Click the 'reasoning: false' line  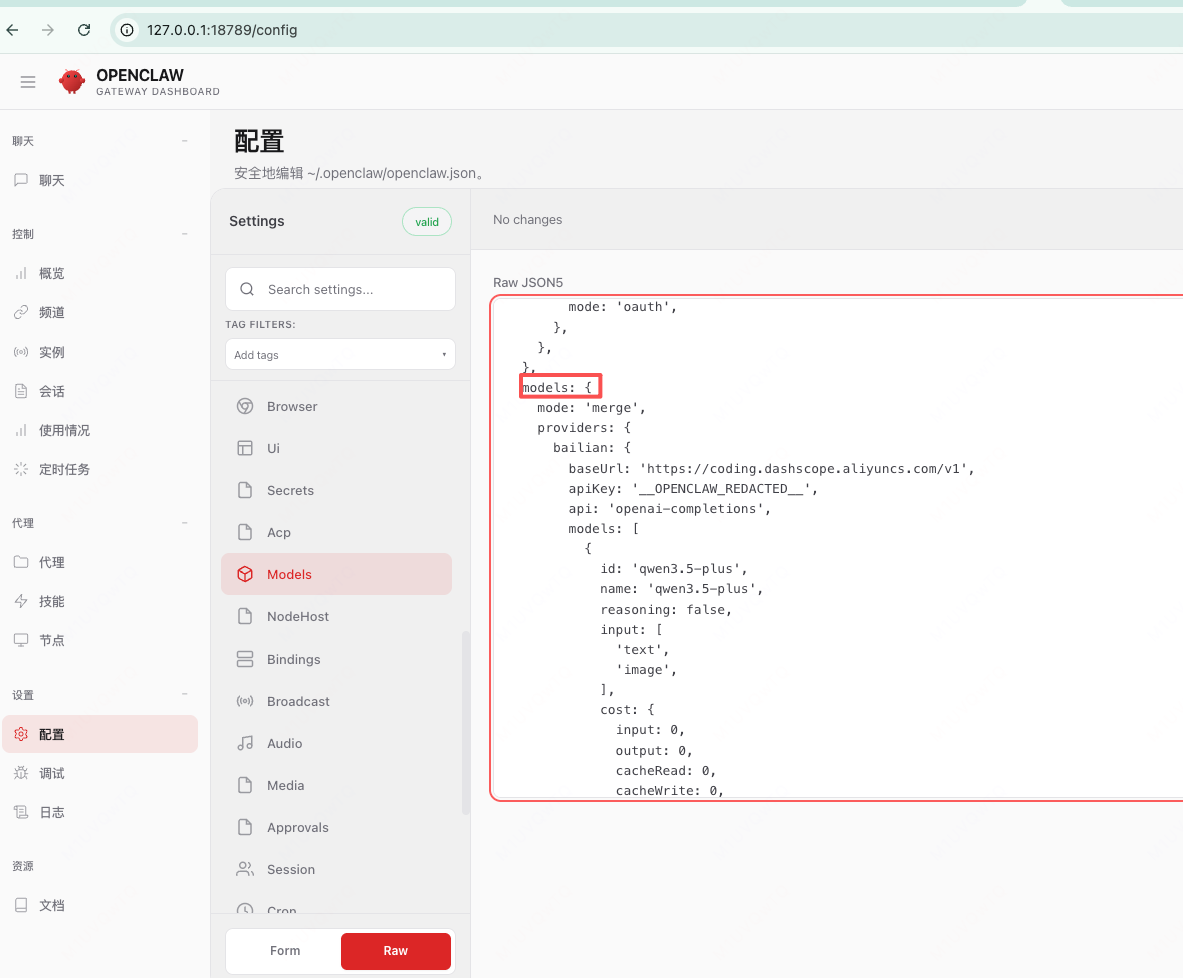[x=665, y=610]
